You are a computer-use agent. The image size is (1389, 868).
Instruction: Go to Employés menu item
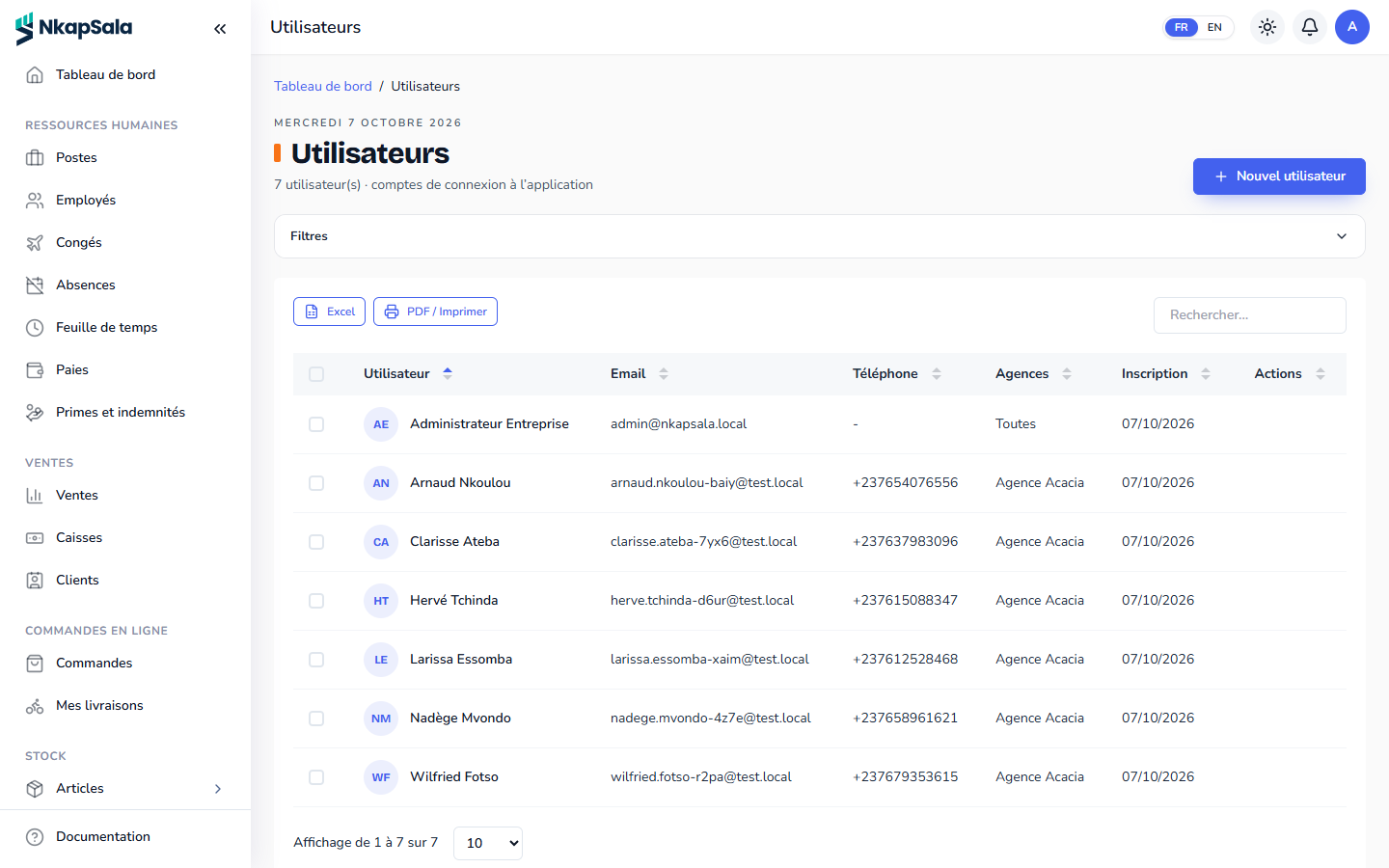pos(125,201)
